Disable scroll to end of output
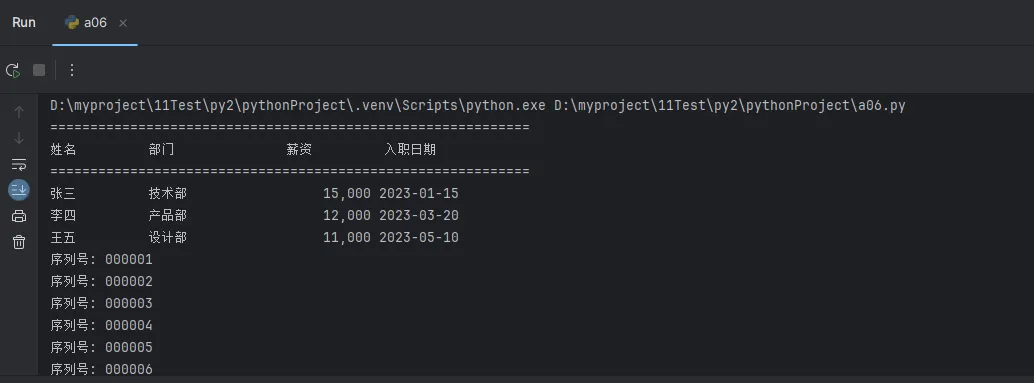 coord(19,190)
